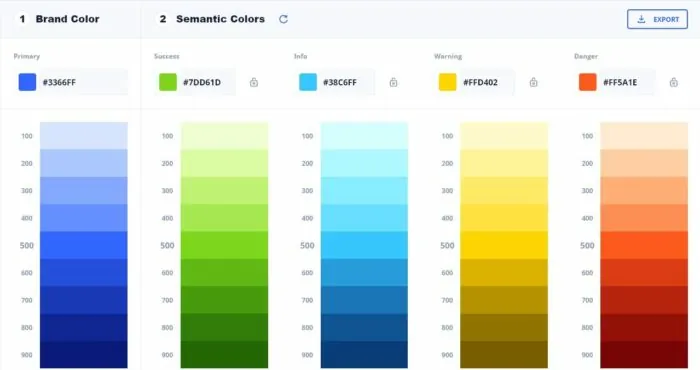
Task: Select the Danger 300 shade
Action: coord(644,191)
